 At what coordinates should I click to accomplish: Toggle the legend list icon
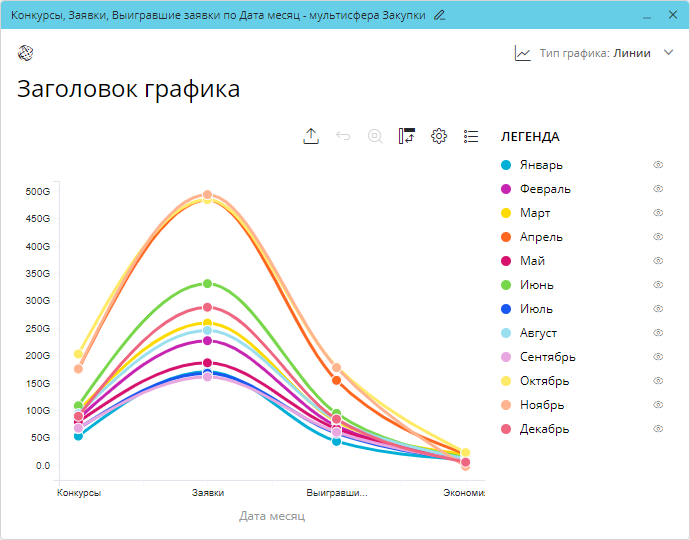pyautogui.click(x=471, y=136)
